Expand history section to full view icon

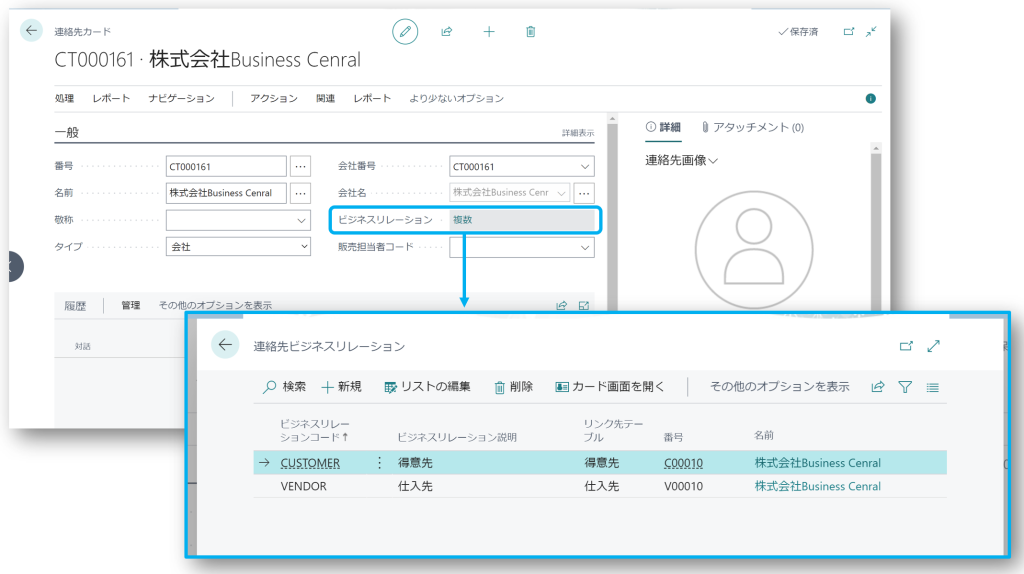[x=584, y=306]
